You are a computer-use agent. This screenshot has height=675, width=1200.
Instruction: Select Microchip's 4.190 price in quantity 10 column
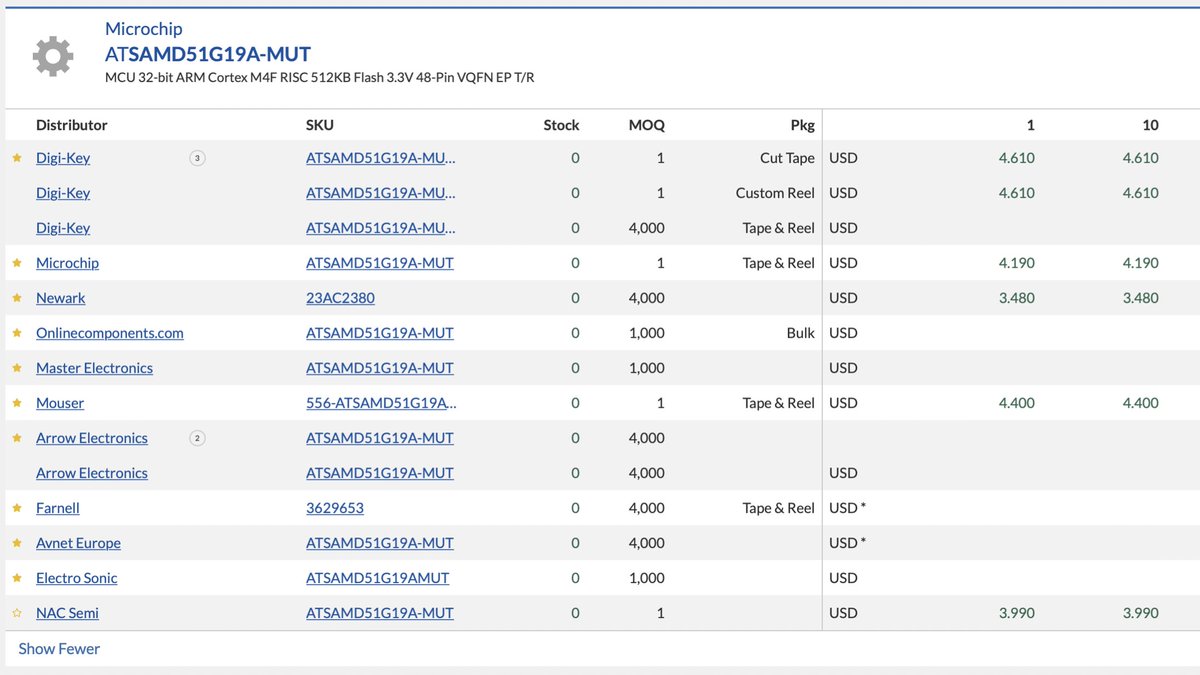coord(1141,263)
